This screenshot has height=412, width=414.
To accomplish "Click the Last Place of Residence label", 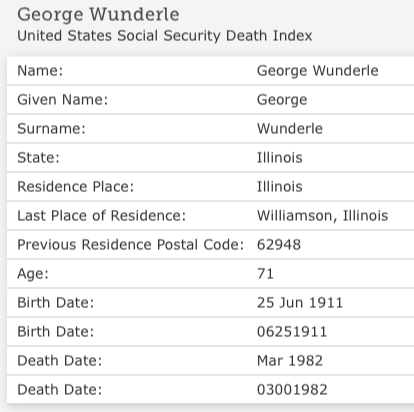I will (101, 216).
